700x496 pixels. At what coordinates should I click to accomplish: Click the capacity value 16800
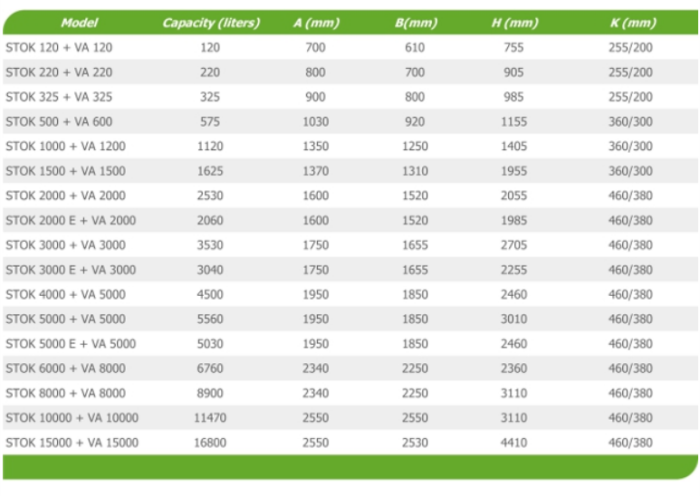tap(210, 442)
